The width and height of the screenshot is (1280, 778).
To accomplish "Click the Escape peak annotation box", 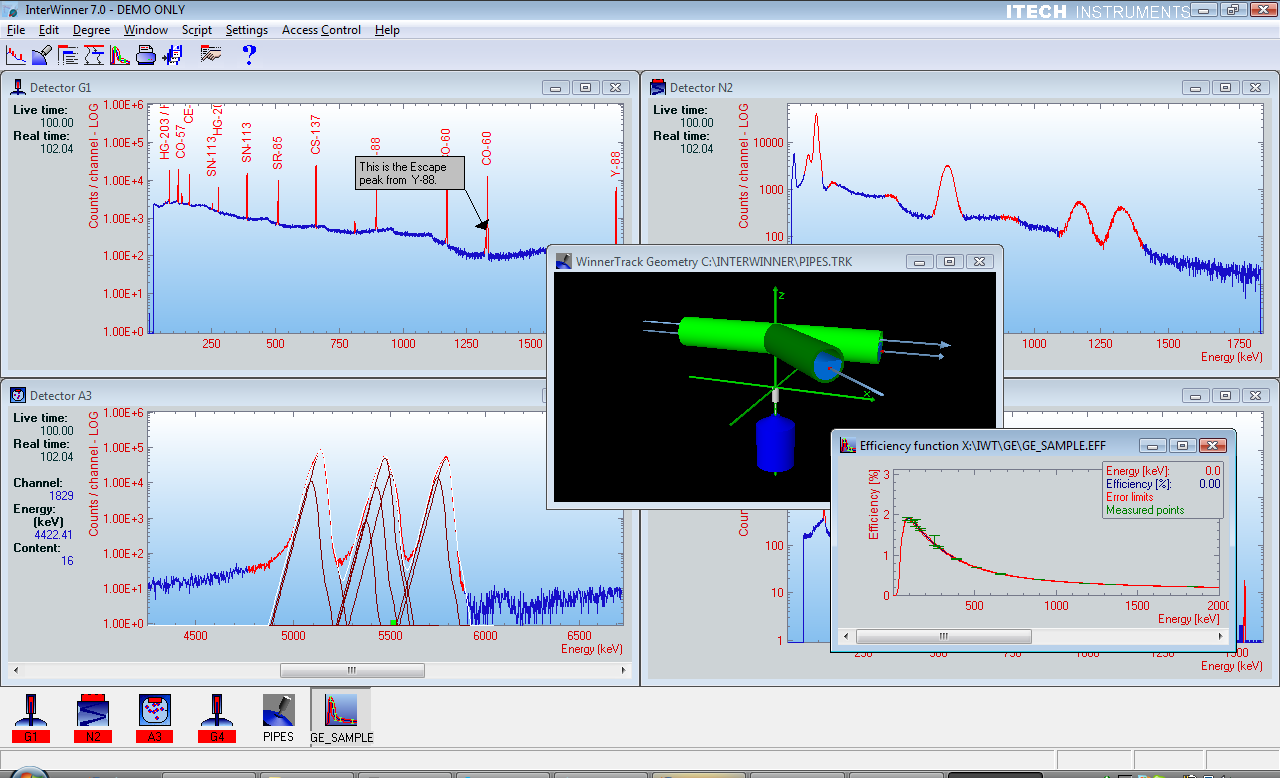I will [x=410, y=172].
